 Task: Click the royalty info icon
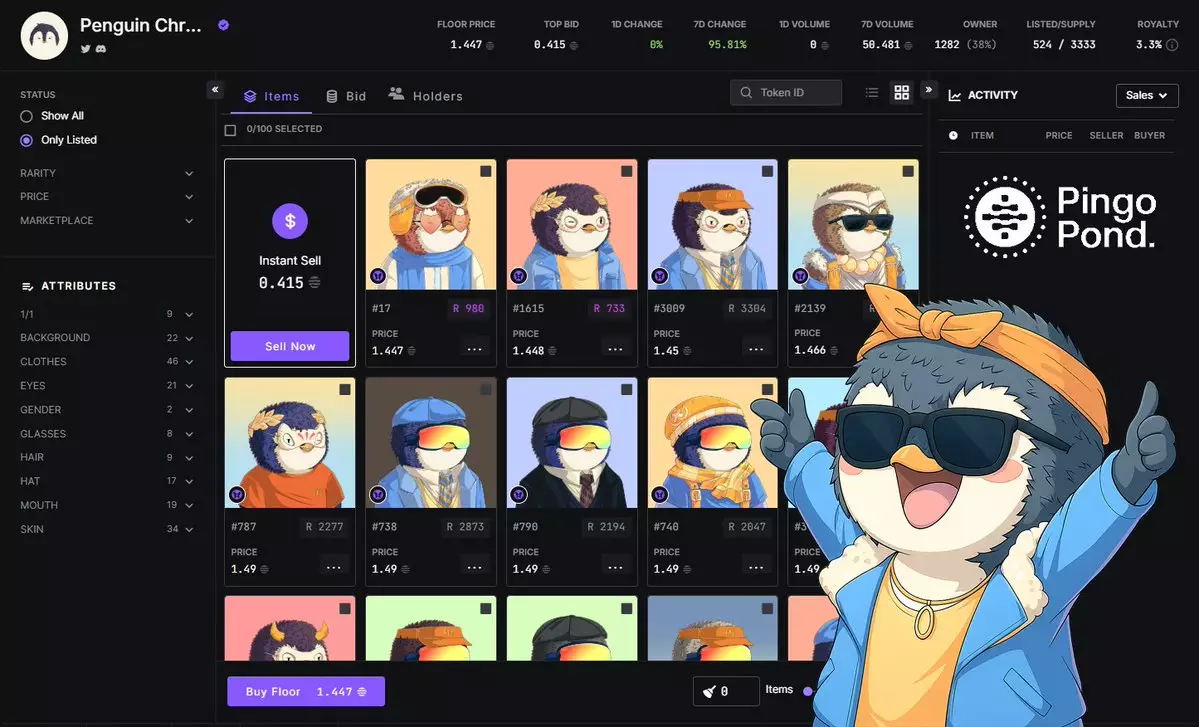point(1171,45)
